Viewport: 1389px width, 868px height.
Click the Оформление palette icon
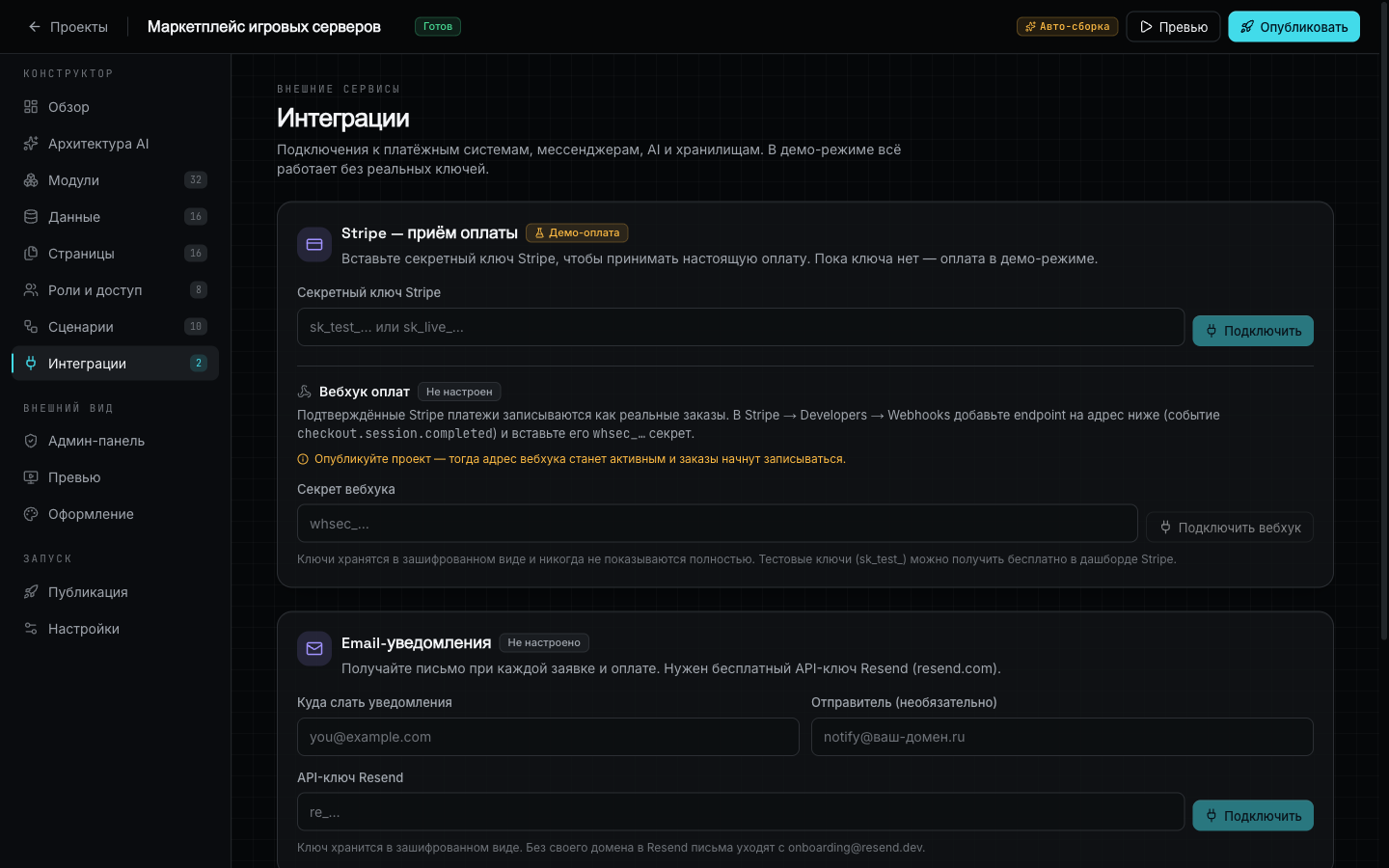click(x=31, y=514)
